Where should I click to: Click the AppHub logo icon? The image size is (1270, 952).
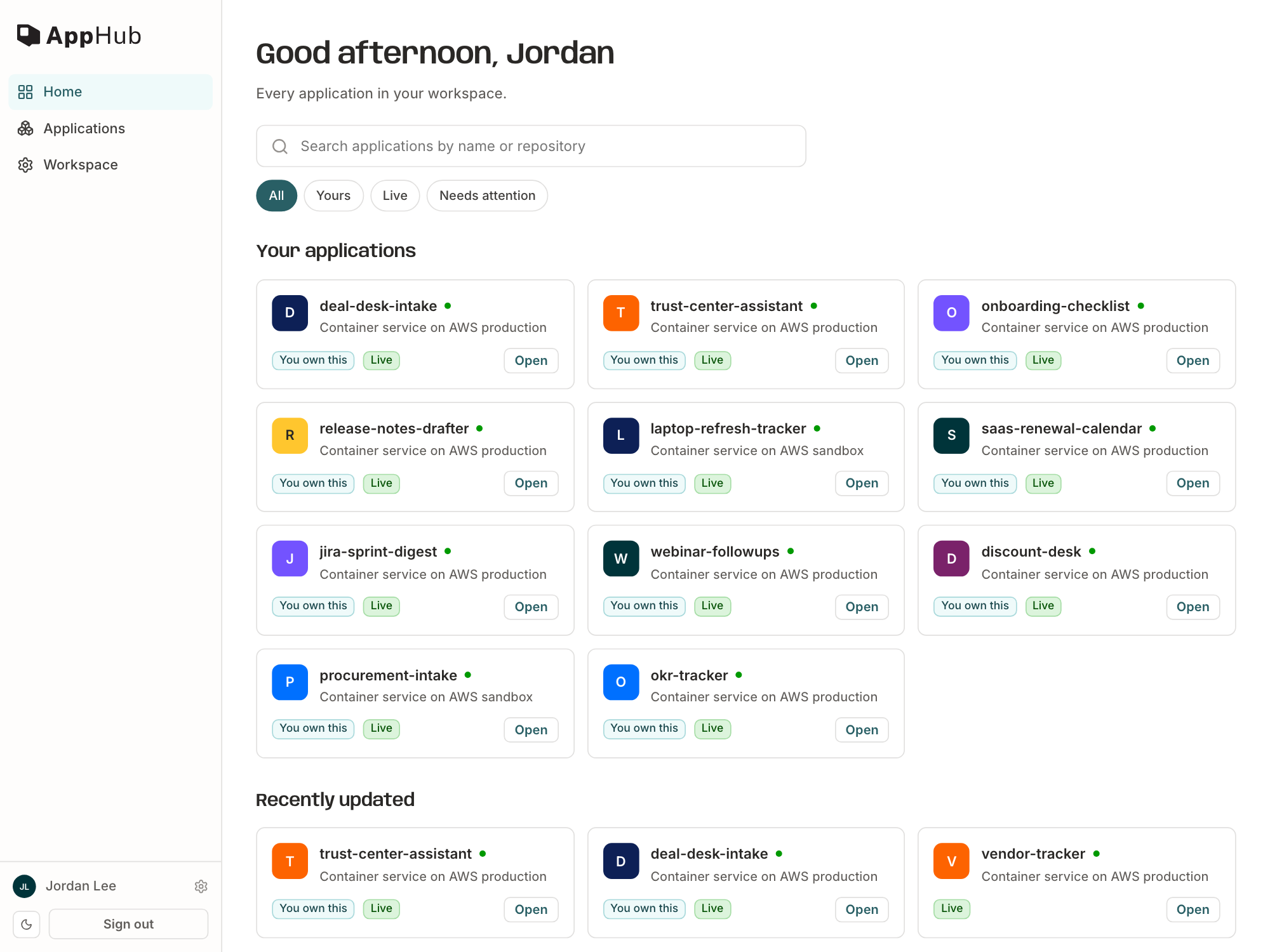pyautogui.click(x=29, y=36)
